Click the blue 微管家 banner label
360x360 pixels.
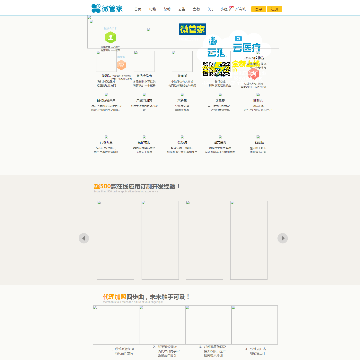click(192, 29)
